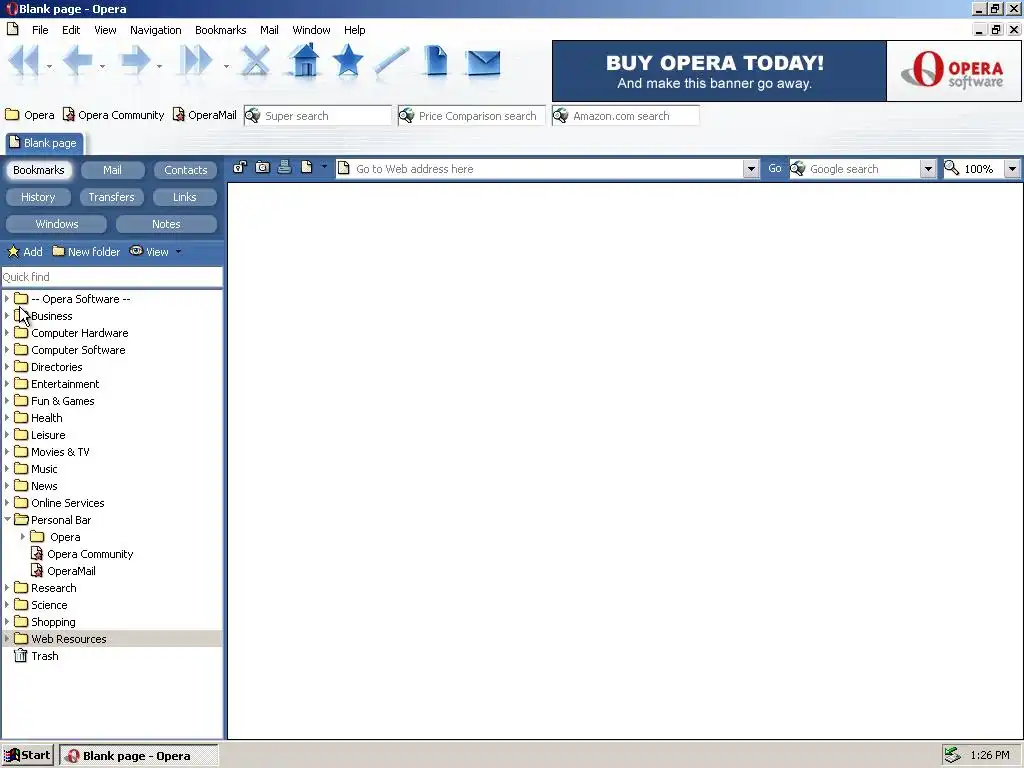This screenshot has width=1024, height=768.
Task: Open the OperaMail personal bar bookmark
Action: (204, 115)
